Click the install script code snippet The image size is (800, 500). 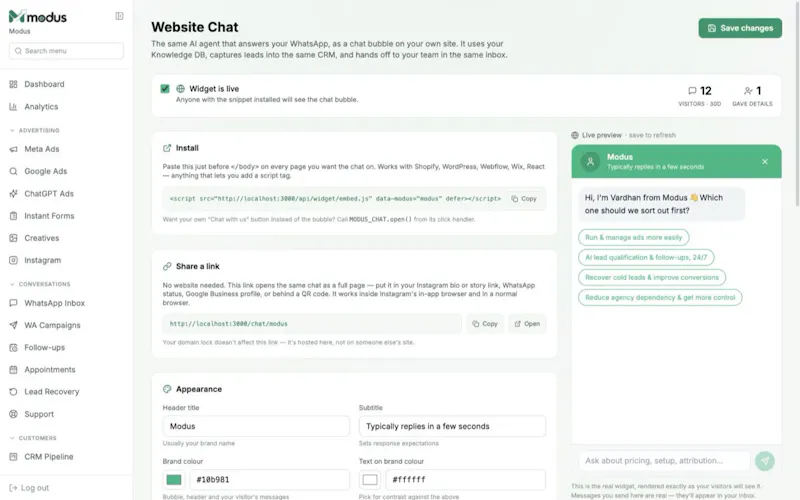[335, 198]
